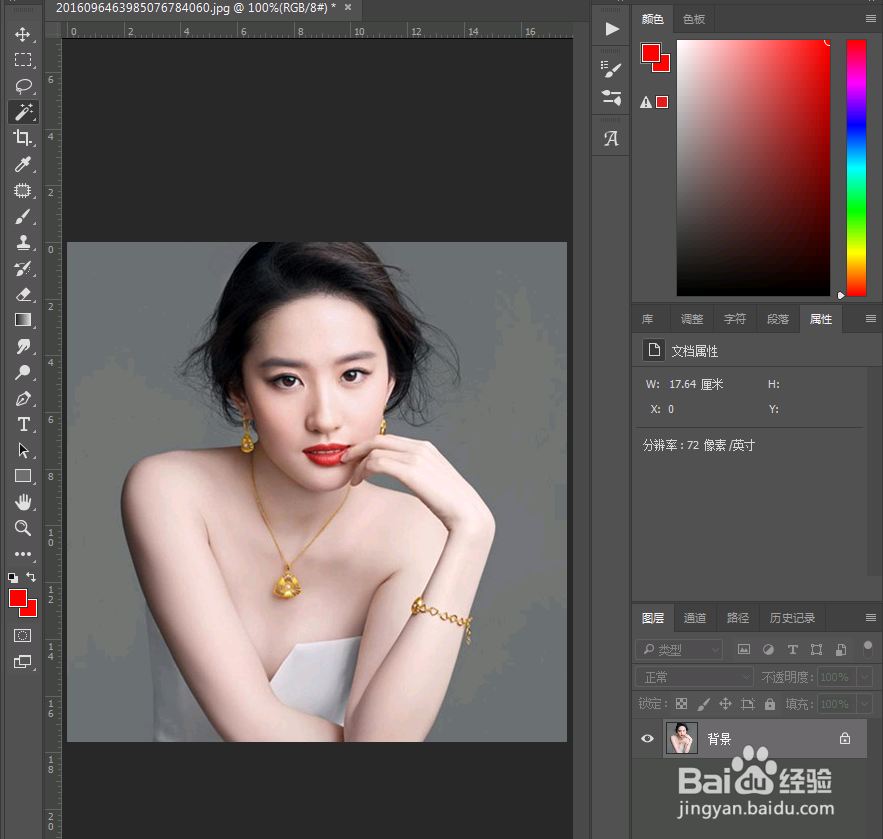This screenshot has width=883, height=839.
Task: Select the Path Selection tool
Action: tap(23, 450)
